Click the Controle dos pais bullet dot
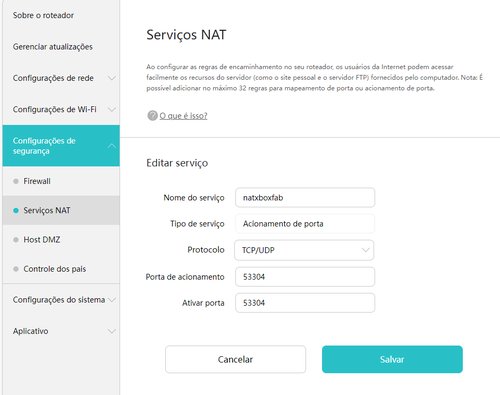This screenshot has width=500, height=395. [16, 269]
